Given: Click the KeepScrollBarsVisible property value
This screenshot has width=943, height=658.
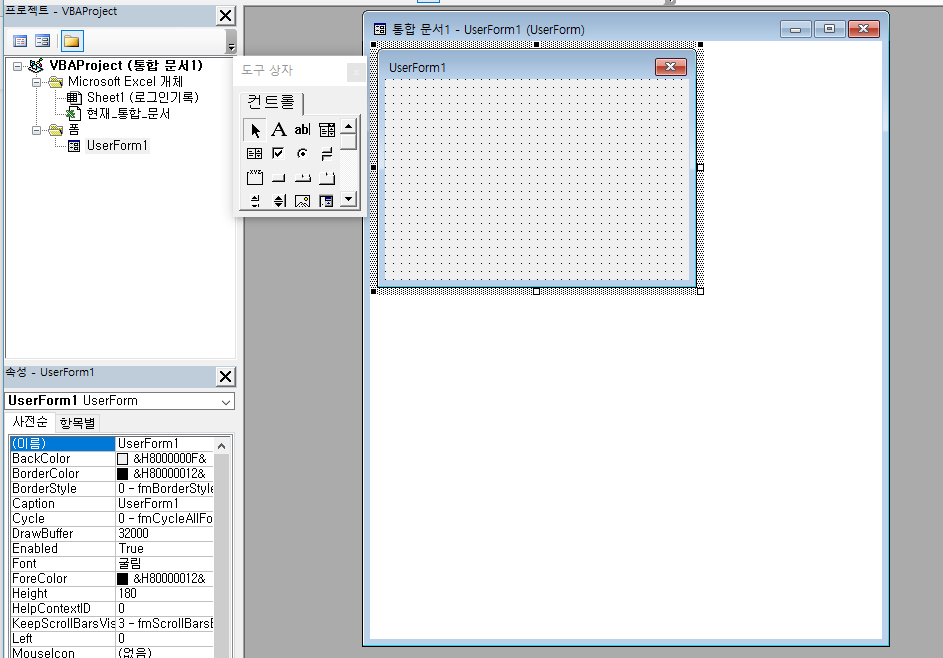Looking at the screenshot, I should coord(164,624).
